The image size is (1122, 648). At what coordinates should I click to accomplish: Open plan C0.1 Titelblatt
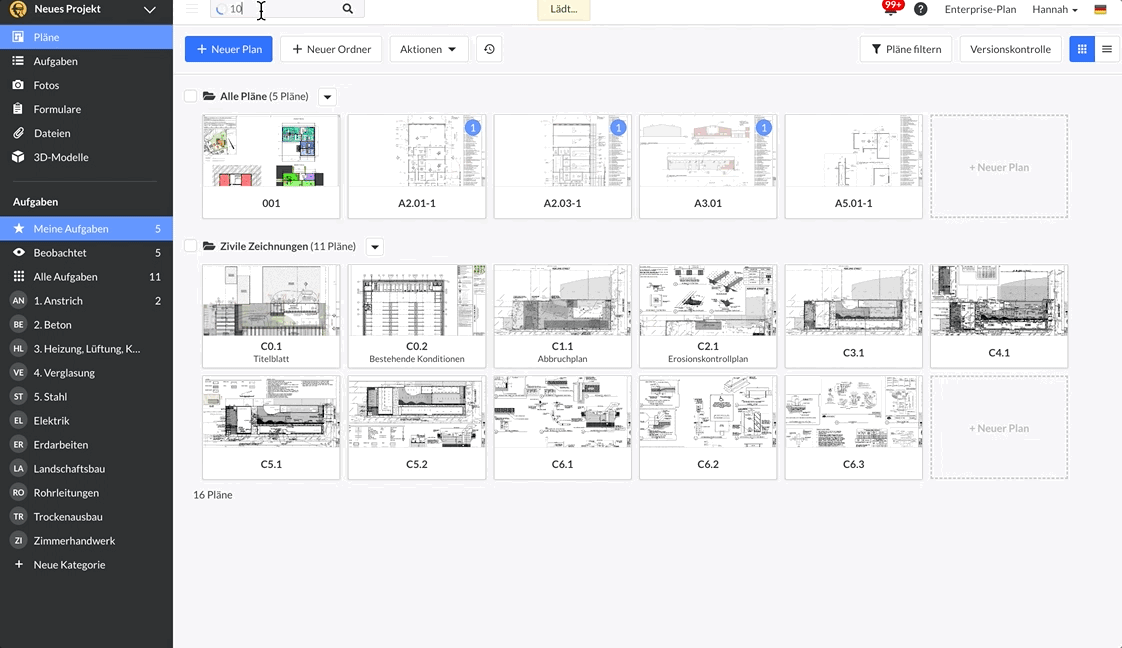pos(271,316)
